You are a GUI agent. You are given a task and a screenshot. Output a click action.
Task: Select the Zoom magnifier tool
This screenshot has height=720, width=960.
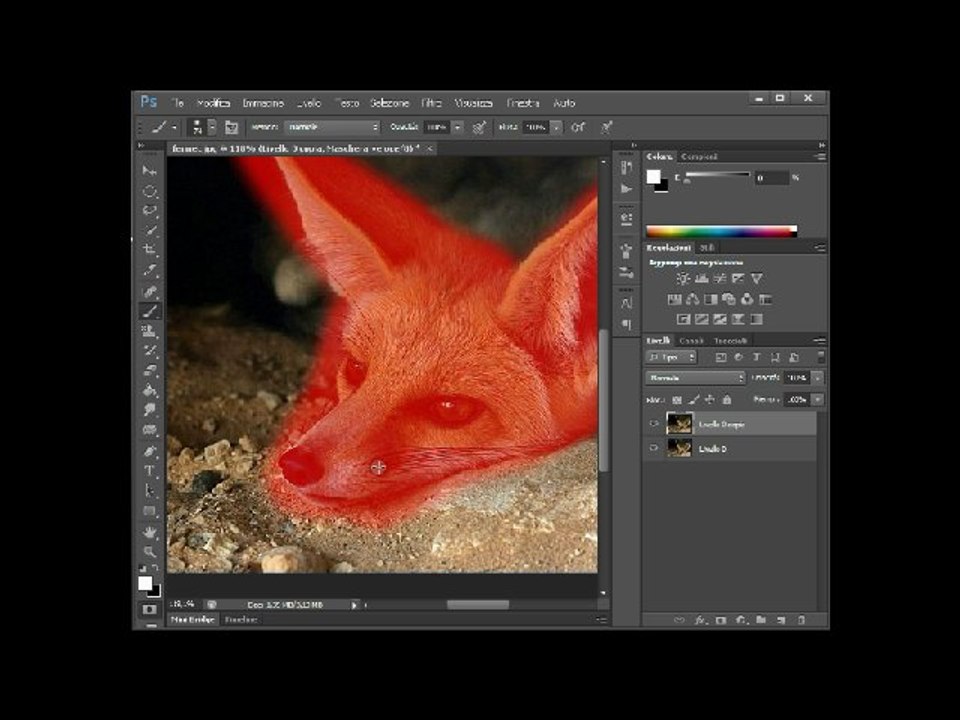pos(149,552)
